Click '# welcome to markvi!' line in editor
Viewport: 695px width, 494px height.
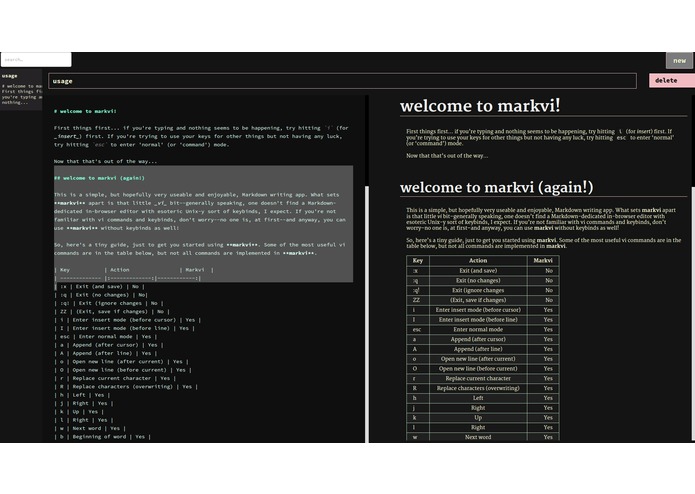(x=85, y=111)
